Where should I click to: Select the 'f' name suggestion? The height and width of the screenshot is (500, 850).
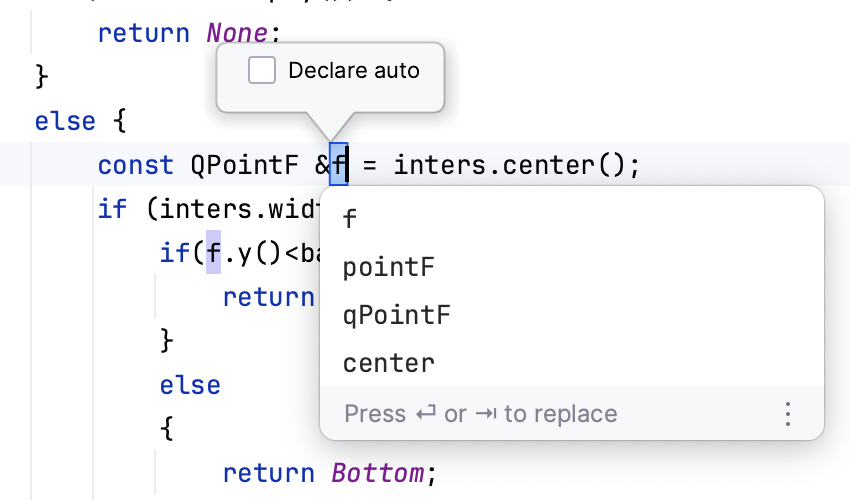(349, 218)
